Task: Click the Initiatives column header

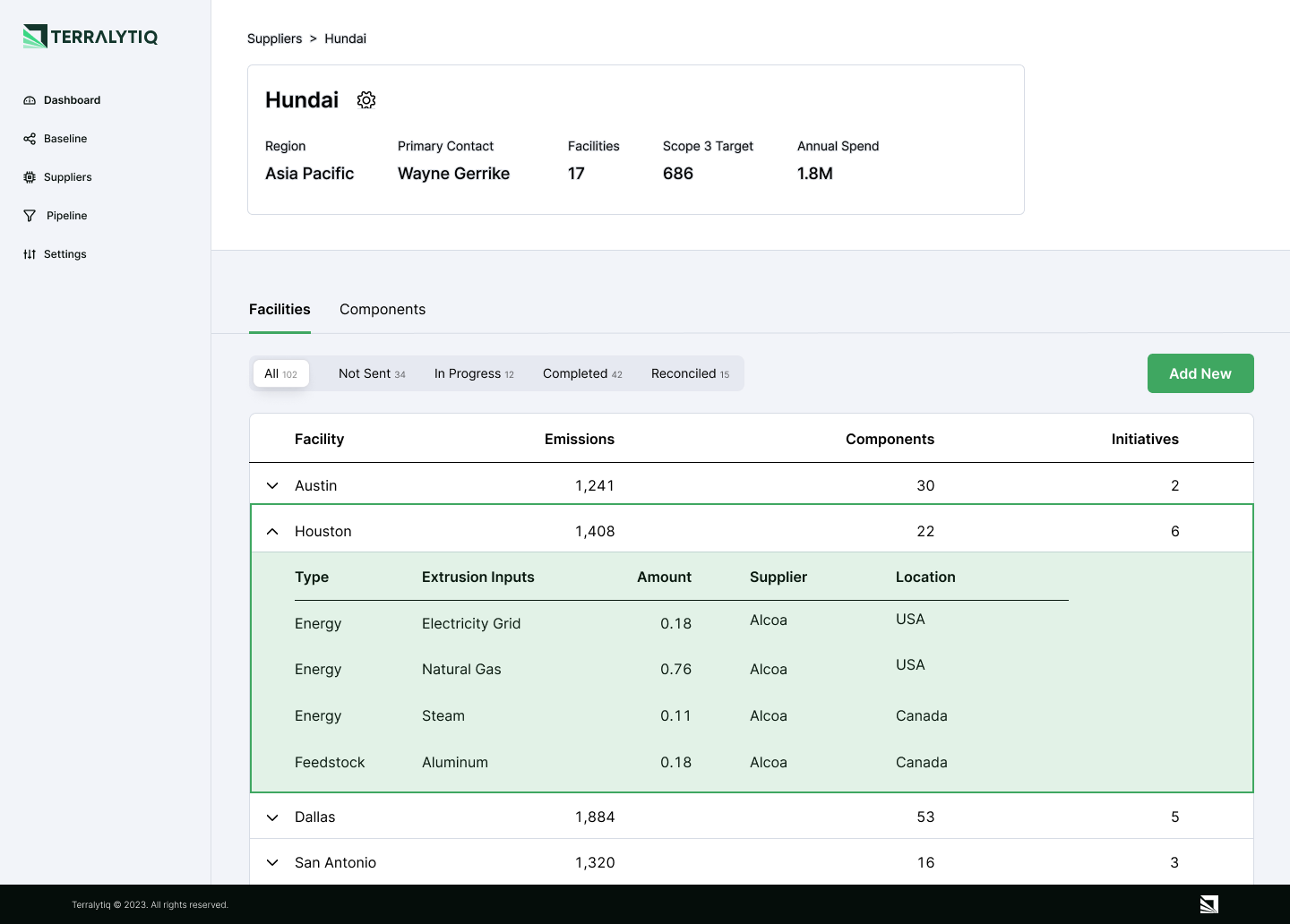Action: 1145,439
